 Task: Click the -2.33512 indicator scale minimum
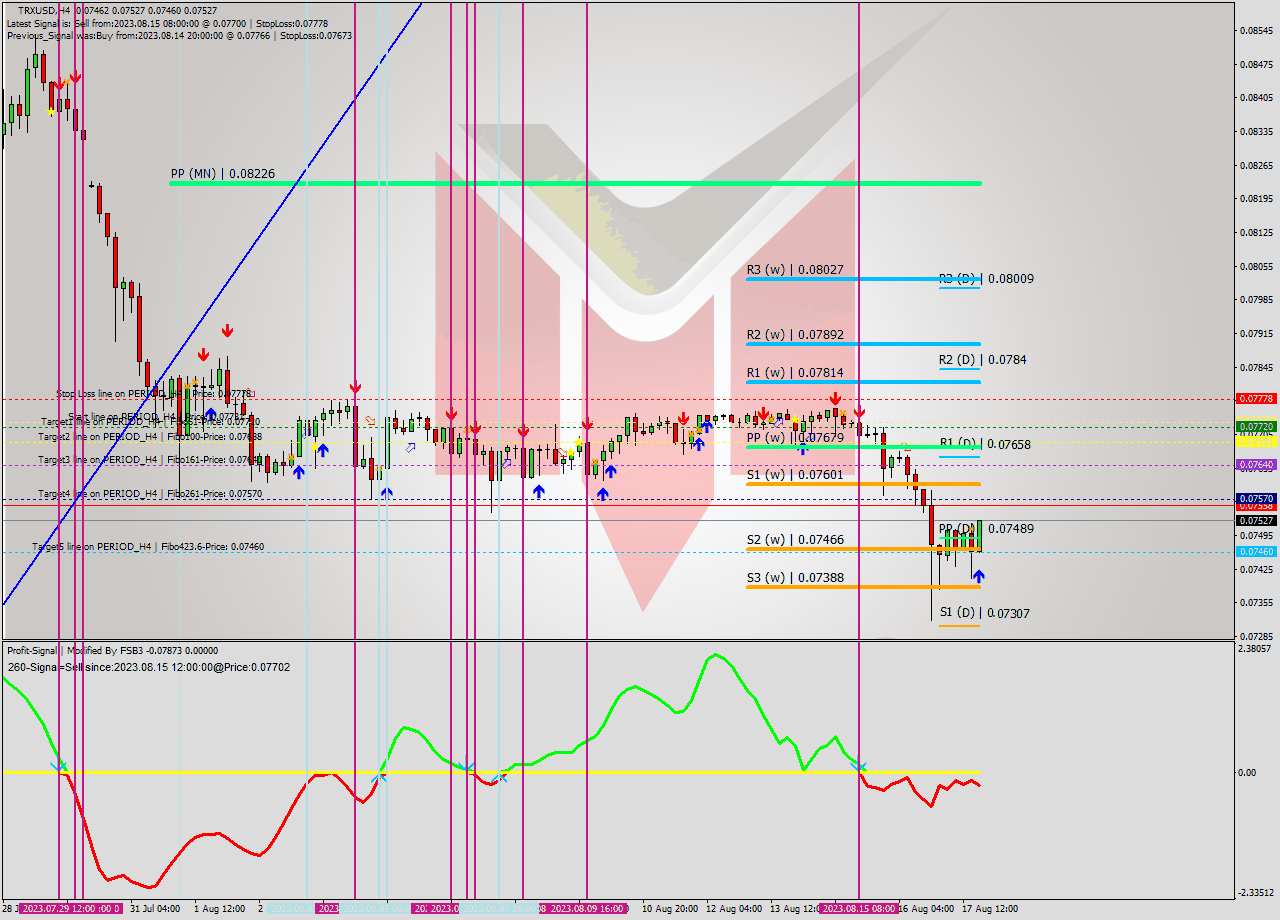1257,893
